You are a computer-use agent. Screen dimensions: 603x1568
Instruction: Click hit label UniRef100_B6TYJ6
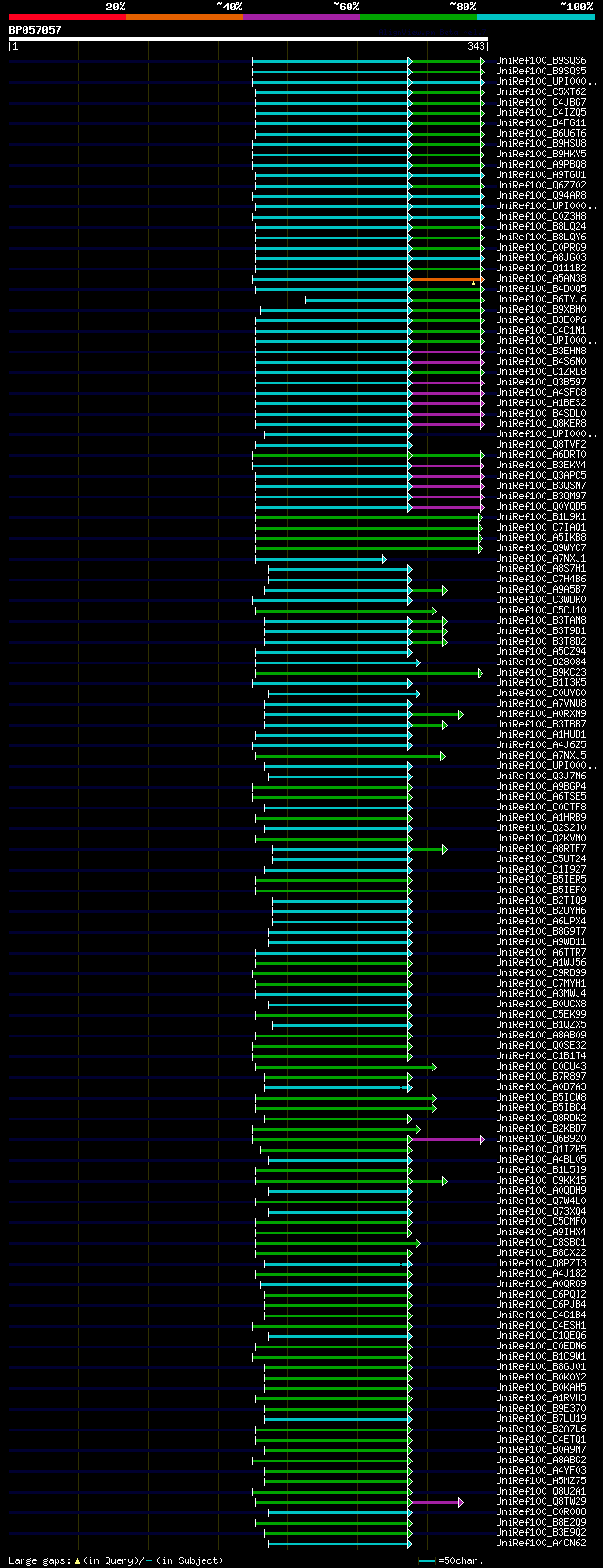541,299
